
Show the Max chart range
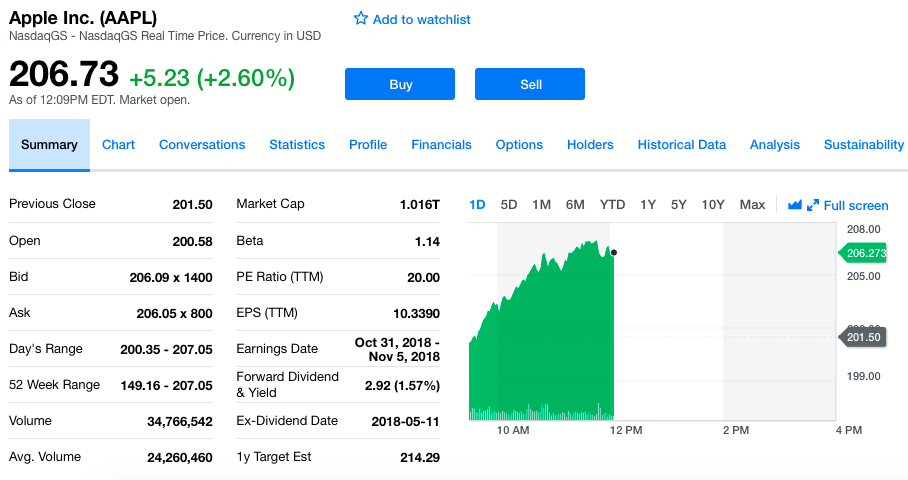tap(752, 205)
